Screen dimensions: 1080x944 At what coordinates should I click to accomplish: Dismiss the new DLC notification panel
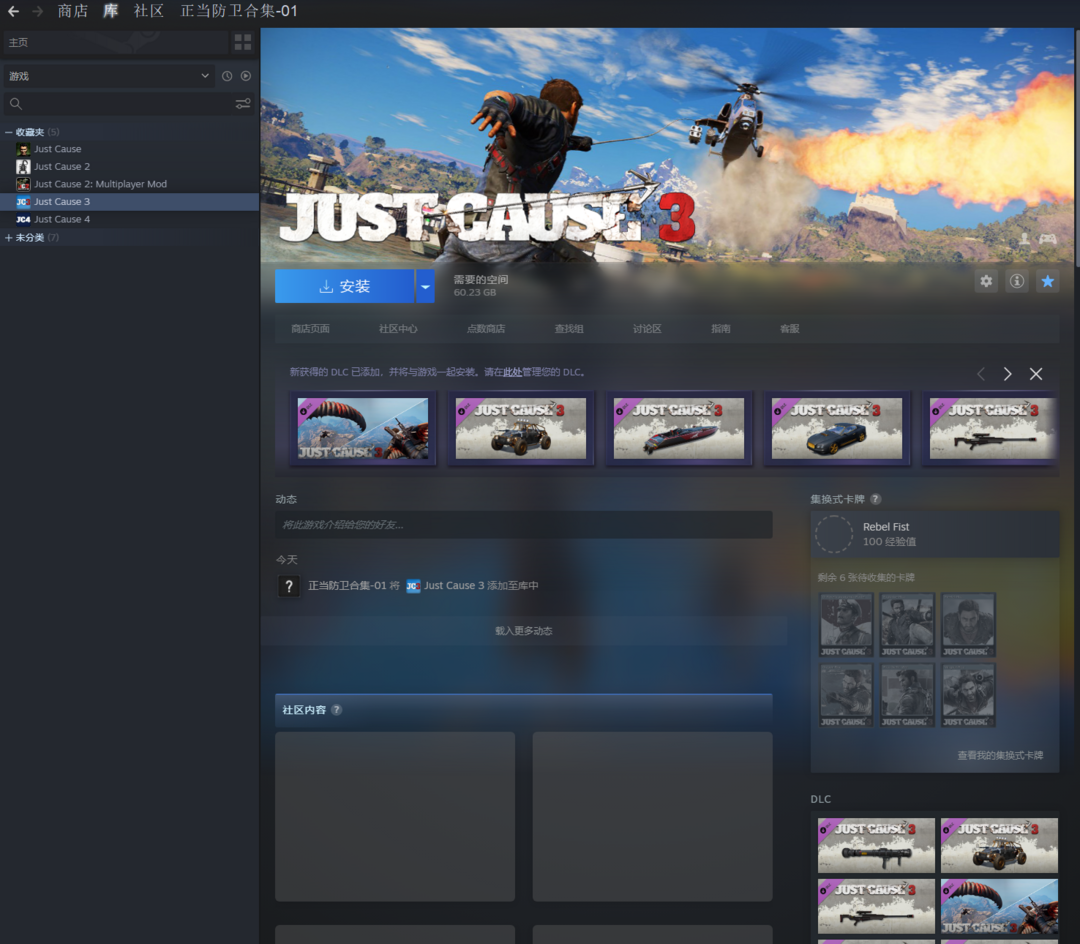[1036, 374]
